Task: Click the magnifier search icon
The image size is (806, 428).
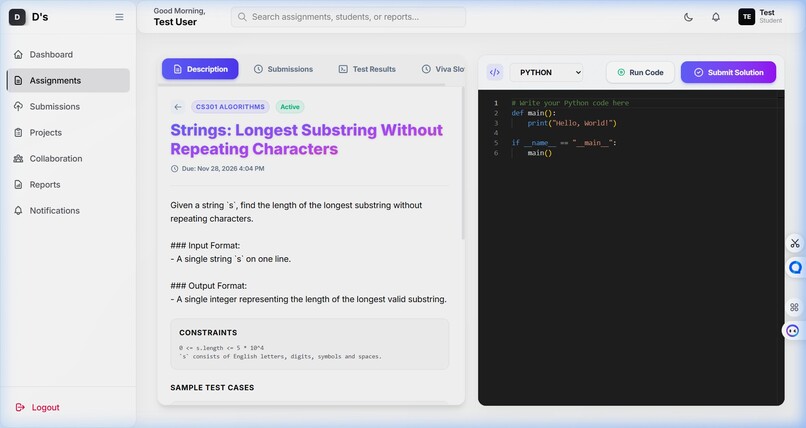Action: tap(242, 17)
